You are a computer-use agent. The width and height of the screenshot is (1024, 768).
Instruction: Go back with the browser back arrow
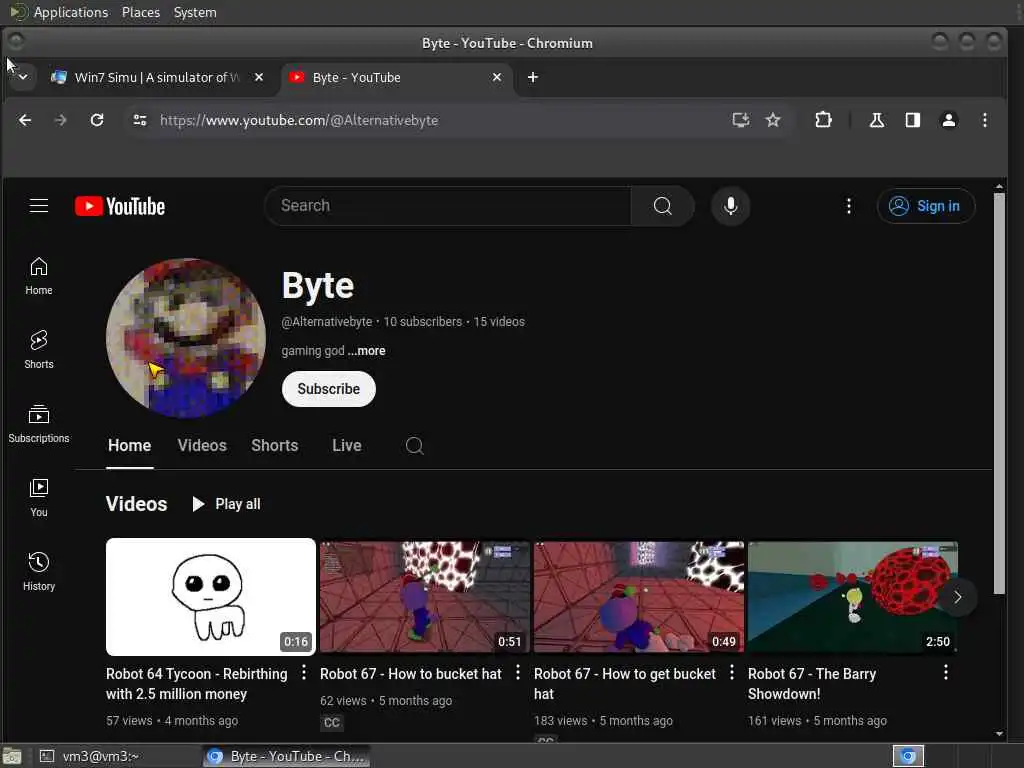25,120
